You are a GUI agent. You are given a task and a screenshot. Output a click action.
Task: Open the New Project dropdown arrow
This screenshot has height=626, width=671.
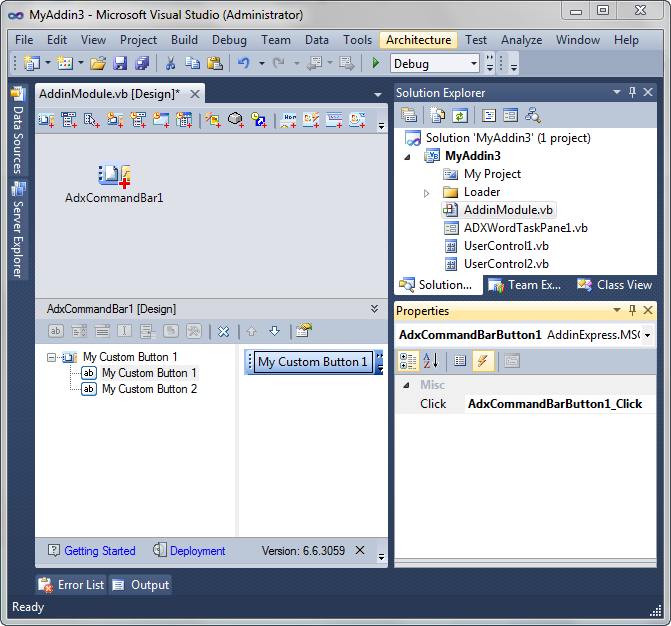(x=48, y=63)
